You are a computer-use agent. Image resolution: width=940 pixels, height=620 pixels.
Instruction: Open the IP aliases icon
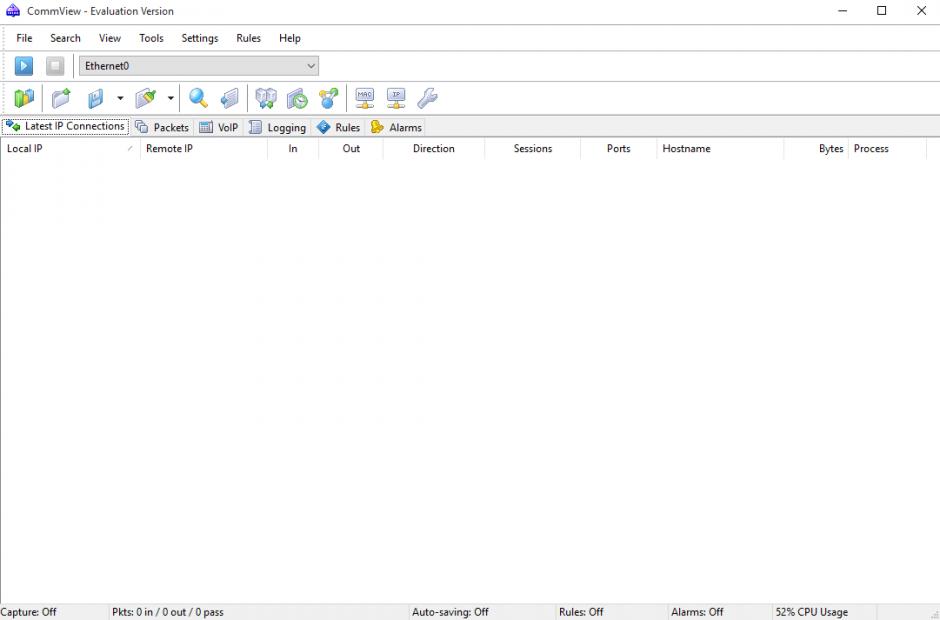396,98
